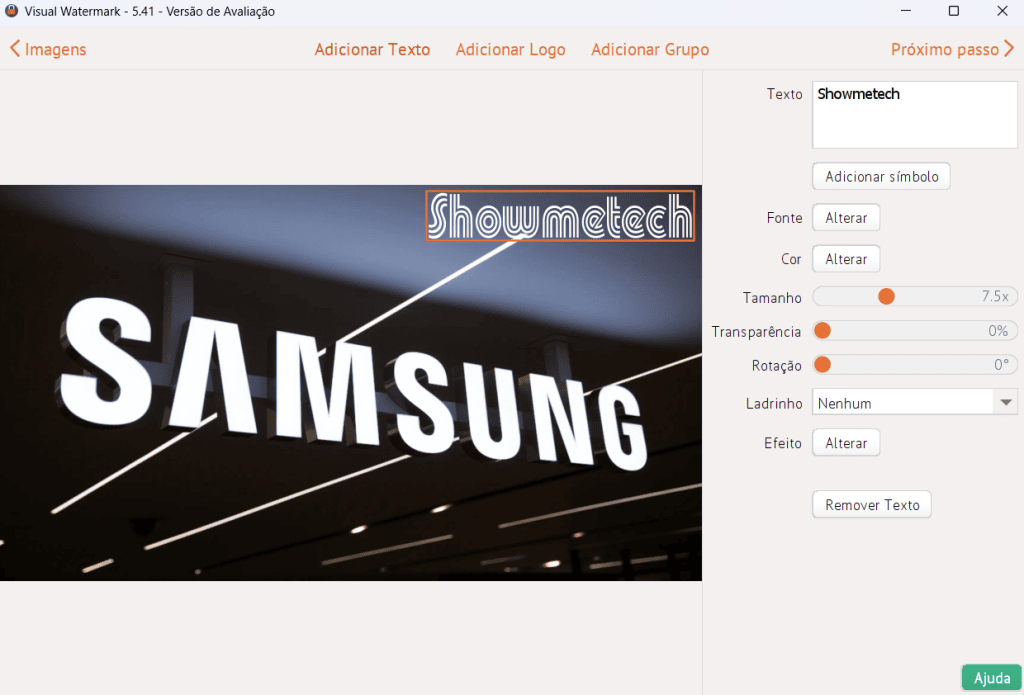Click the Visual Watermark app icon in title bar
Screen dimensions: 1024x695
[x=11, y=11]
